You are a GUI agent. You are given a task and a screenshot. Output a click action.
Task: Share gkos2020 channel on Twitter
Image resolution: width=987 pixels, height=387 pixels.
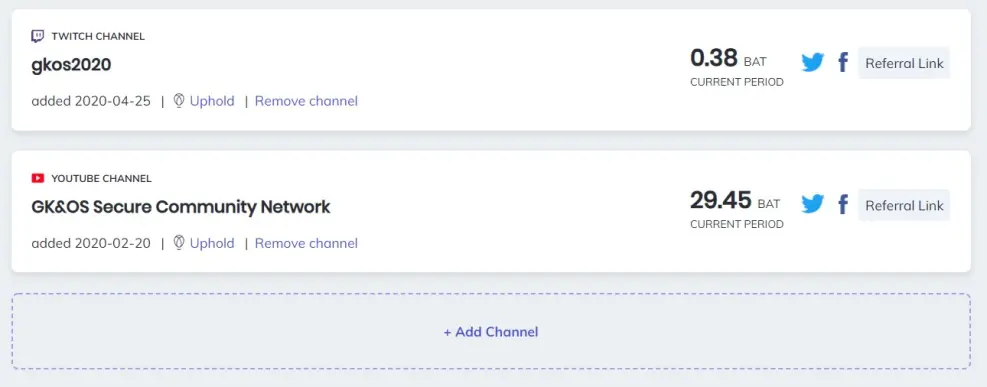813,62
